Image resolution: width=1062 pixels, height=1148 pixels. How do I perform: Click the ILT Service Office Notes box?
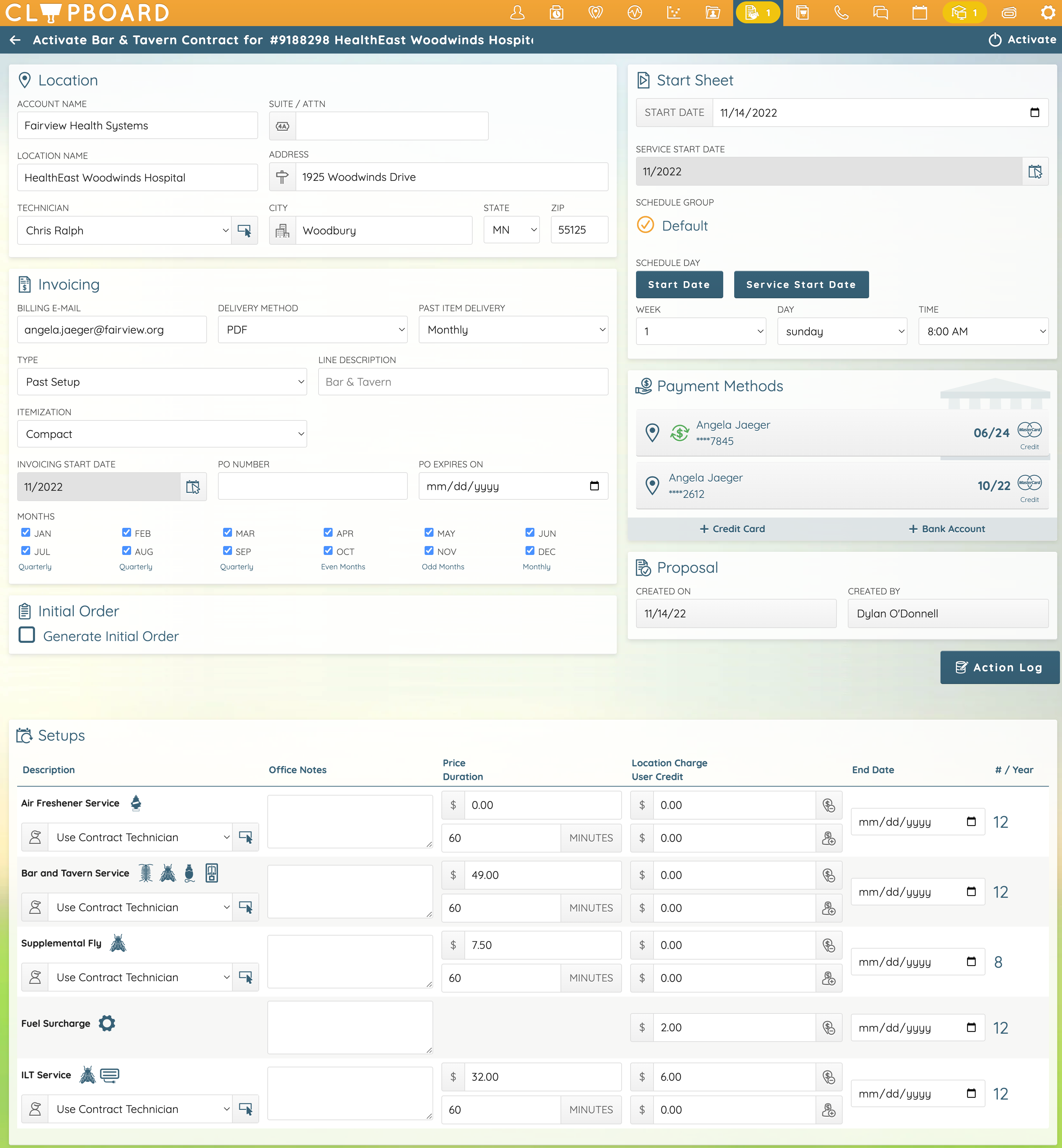(350, 1093)
